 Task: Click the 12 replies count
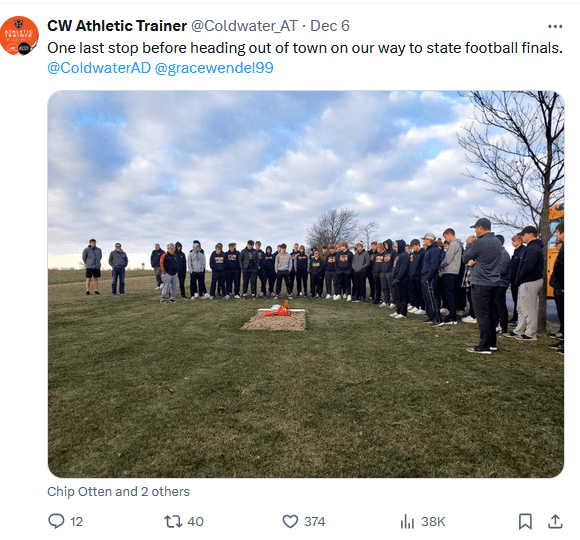pyautogui.click(x=77, y=522)
